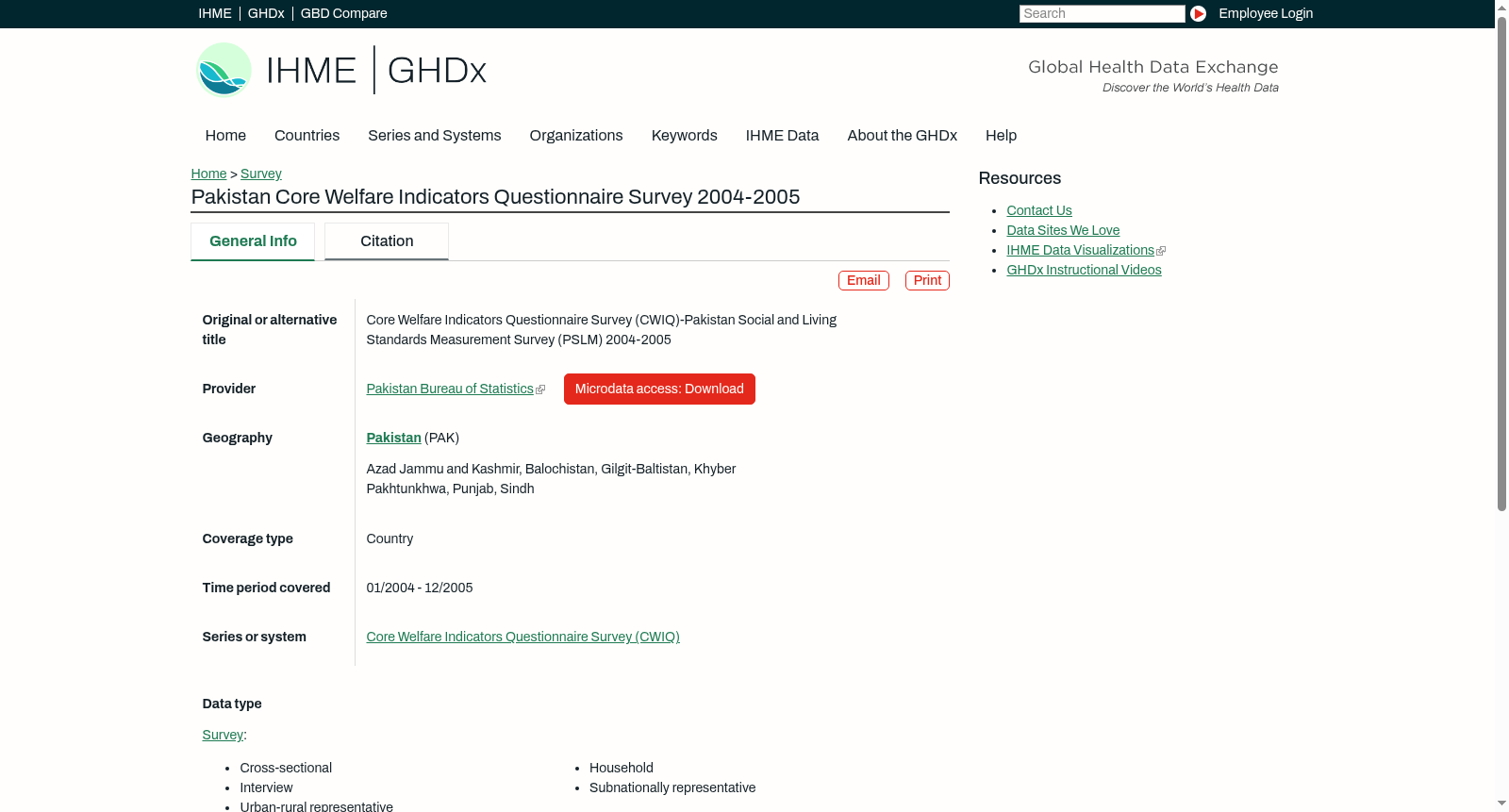Open GHDx Instructional Videos link

[1085, 270]
